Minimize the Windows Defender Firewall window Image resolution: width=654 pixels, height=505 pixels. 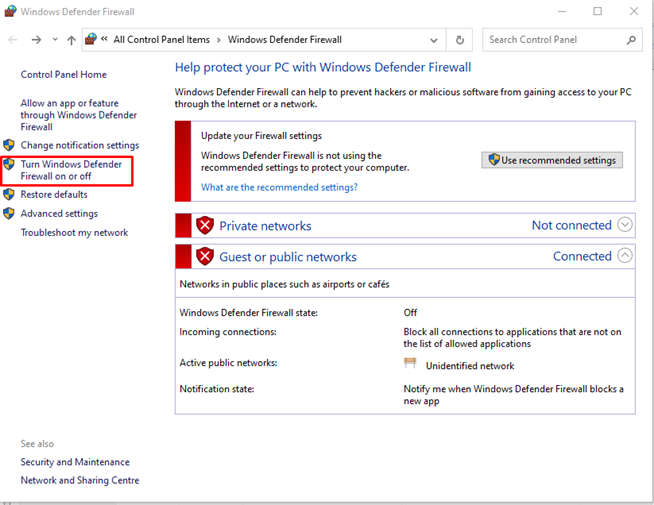[562, 11]
